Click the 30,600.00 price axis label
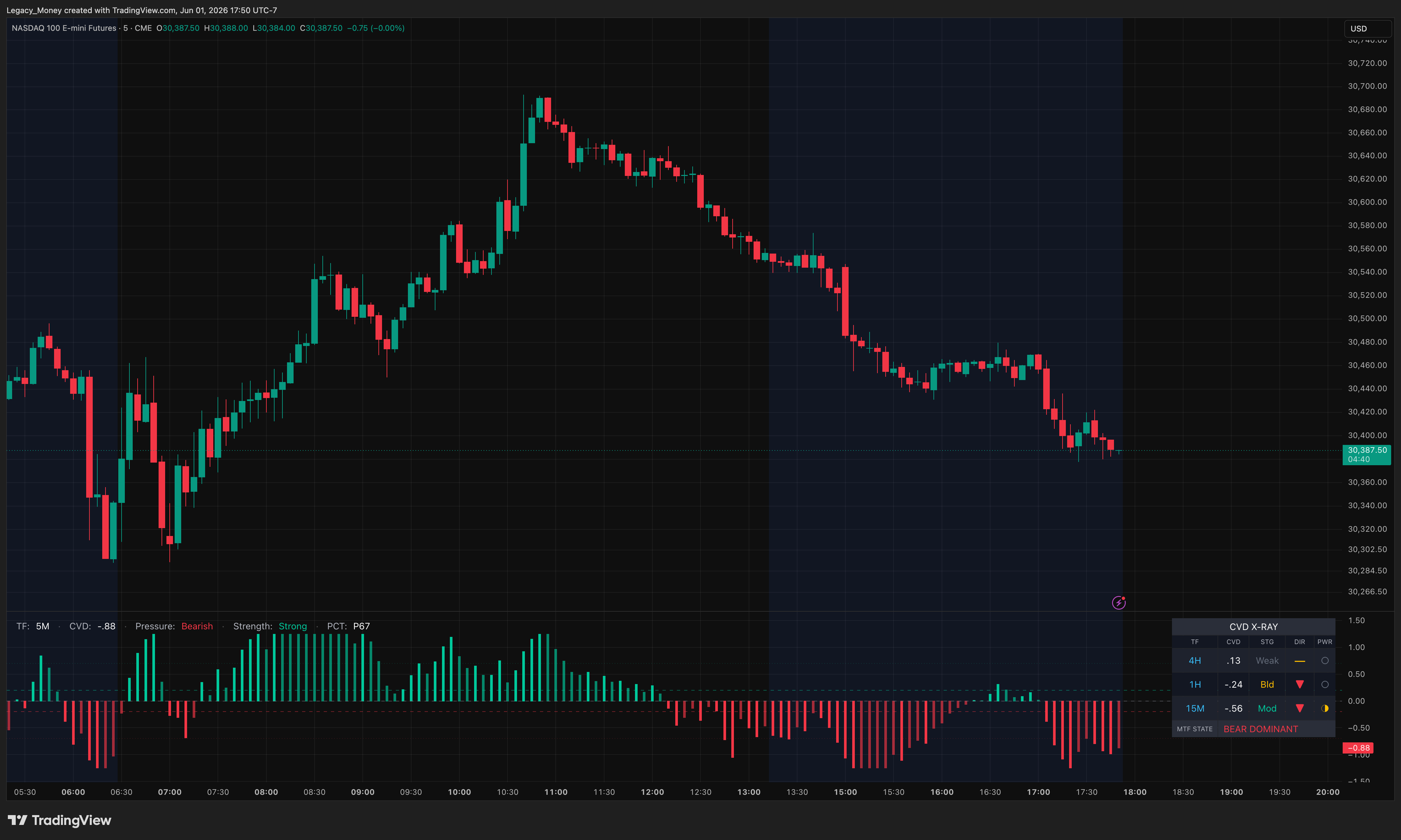Viewport: 1401px width, 840px height. [x=1367, y=202]
